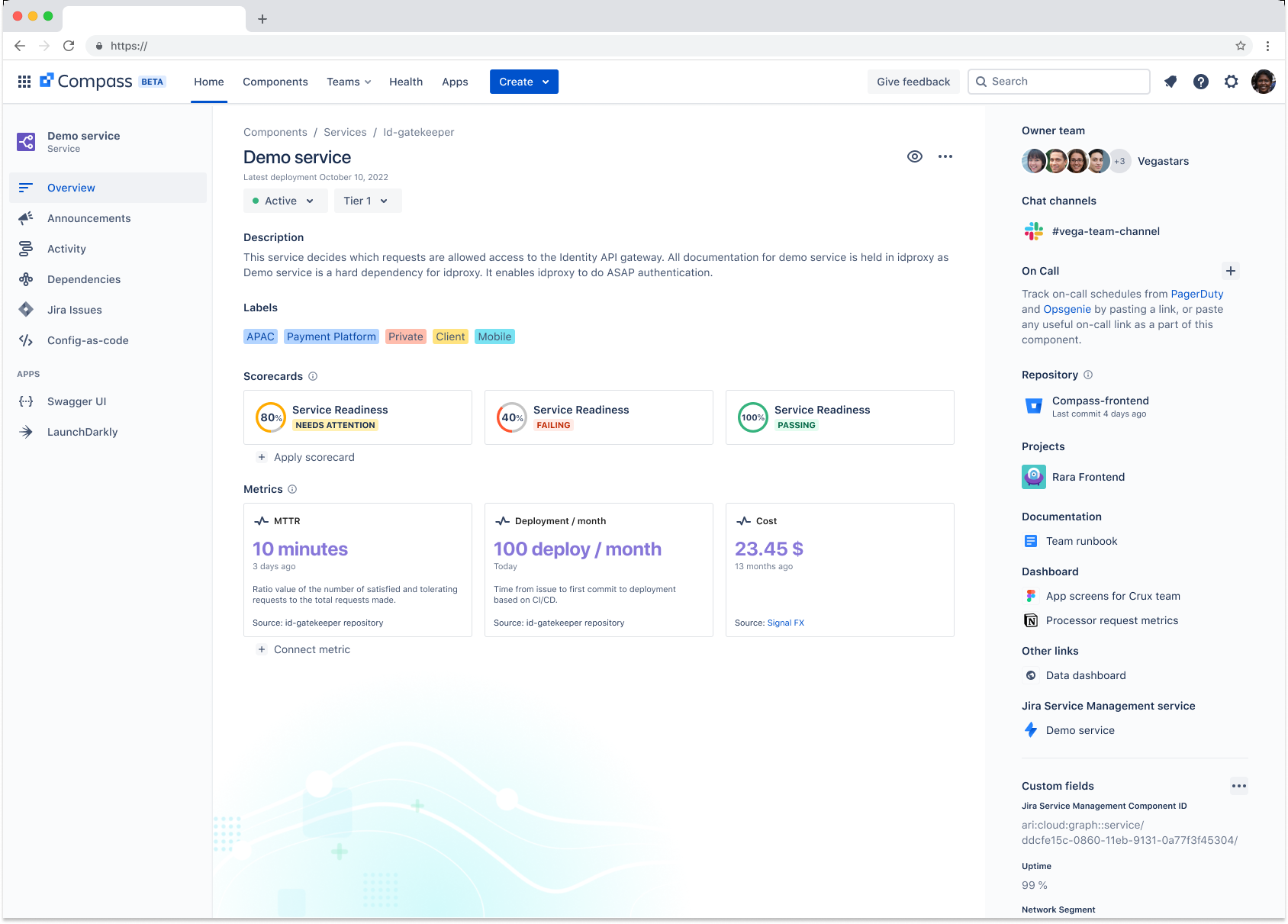This screenshot has height=924, width=1288.
Task: Open the more actions menu beside Demo service title
Action: [945, 156]
